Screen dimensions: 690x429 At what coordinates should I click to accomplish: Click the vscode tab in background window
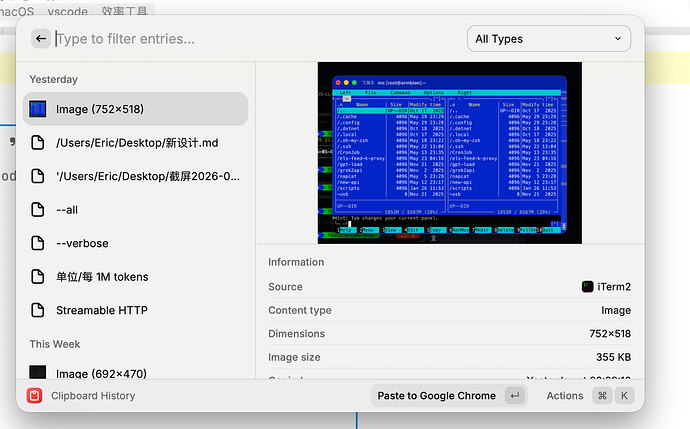(67, 11)
